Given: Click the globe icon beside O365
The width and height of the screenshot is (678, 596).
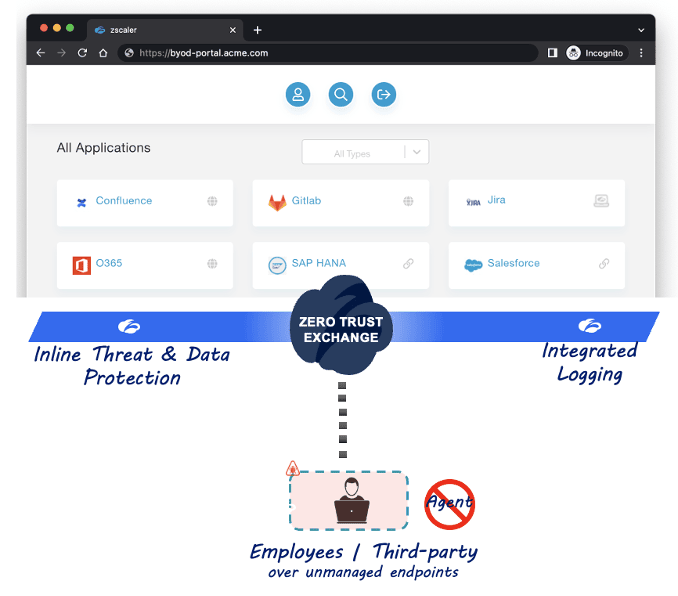Looking at the screenshot, I should coord(212,264).
